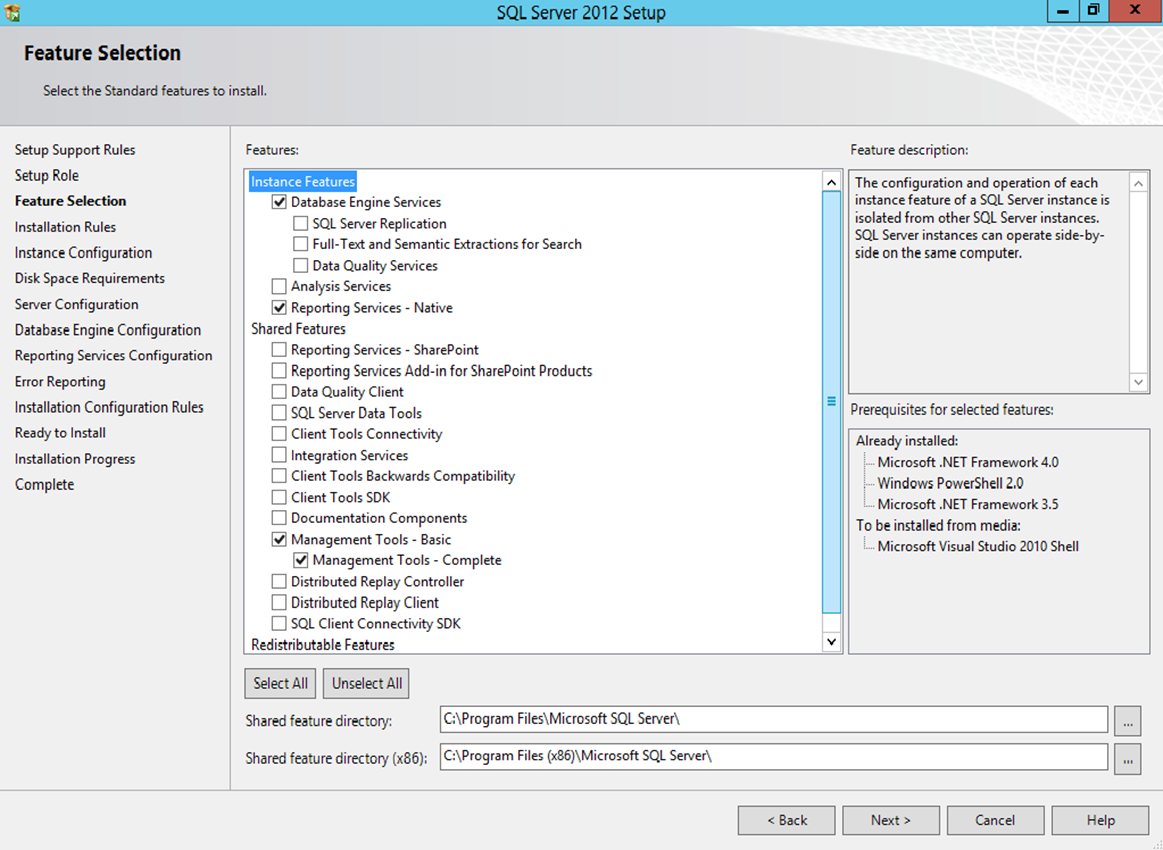Uncheck Database Engine Services
1163x850 pixels.
pos(279,202)
